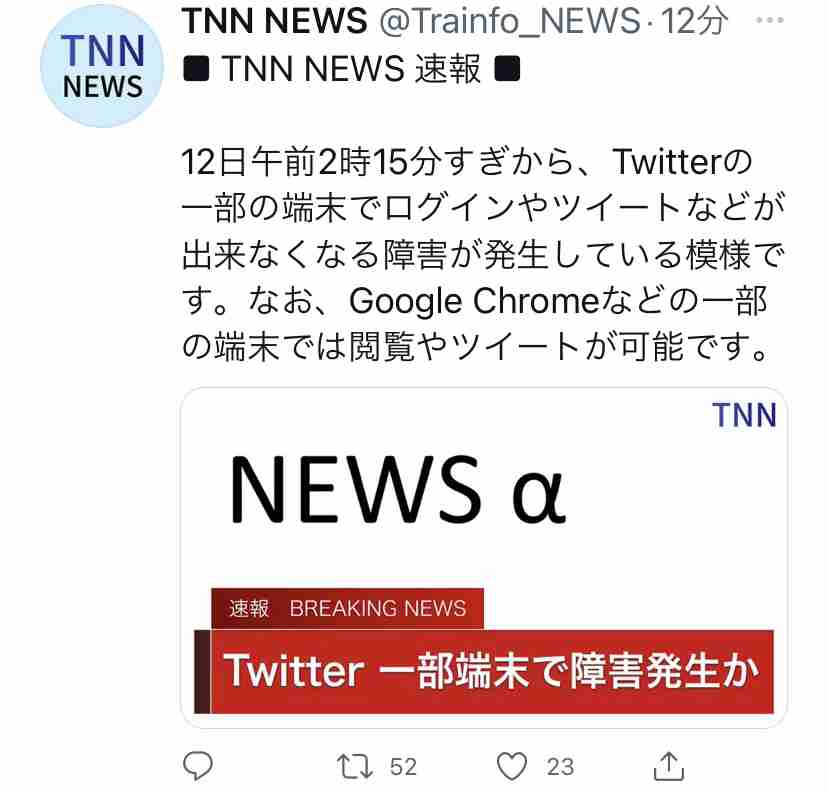Screen dimensions: 828x792
Task: Click the black square emoji after 速報
Action: (x=507, y=69)
